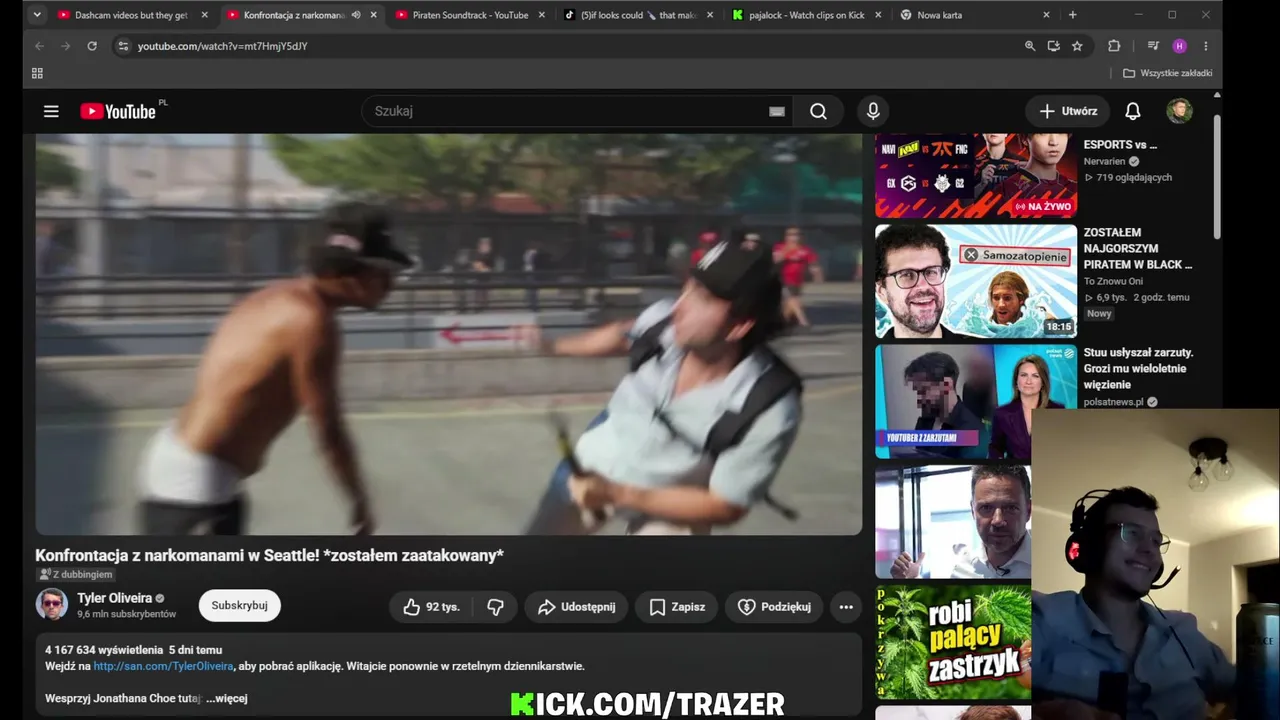
Task: Switch to the TikTok 'if looks could' tab
Action: click(x=639, y=15)
